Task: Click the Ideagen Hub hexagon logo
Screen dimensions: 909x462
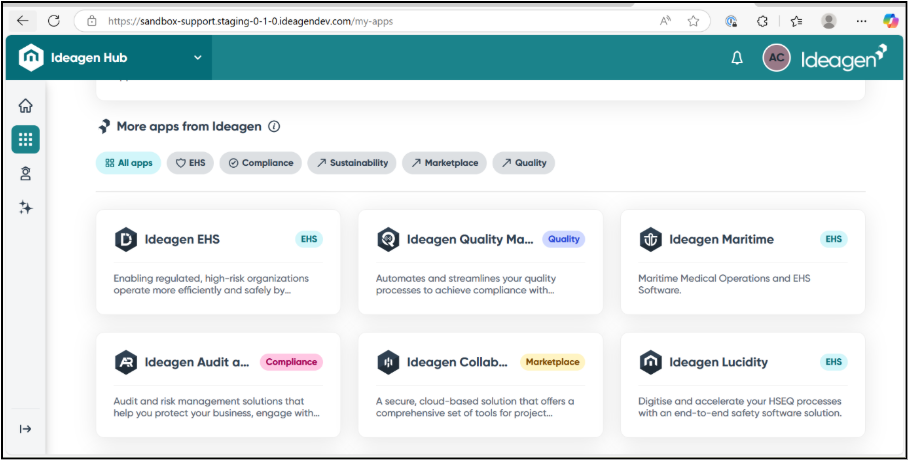Action: pos(31,58)
